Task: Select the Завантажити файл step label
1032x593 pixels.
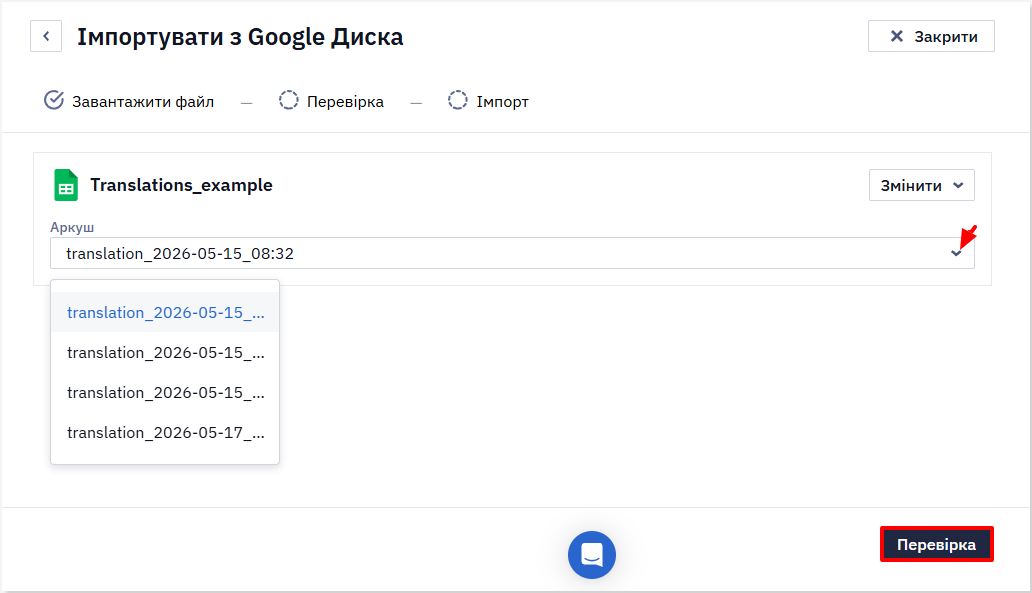Action: [x=143, y=102]
